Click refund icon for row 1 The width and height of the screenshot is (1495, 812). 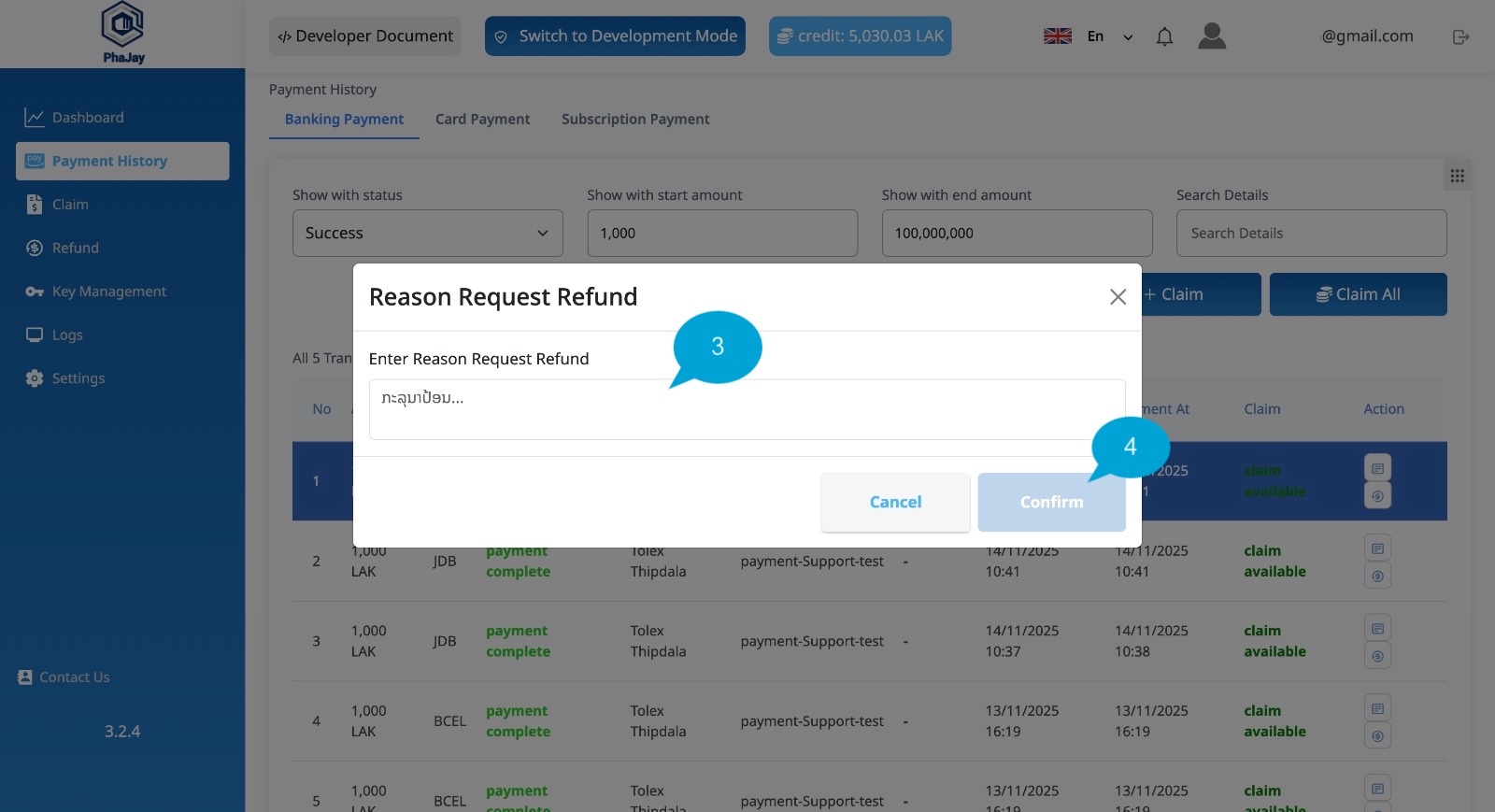(x=1377, y=495)
